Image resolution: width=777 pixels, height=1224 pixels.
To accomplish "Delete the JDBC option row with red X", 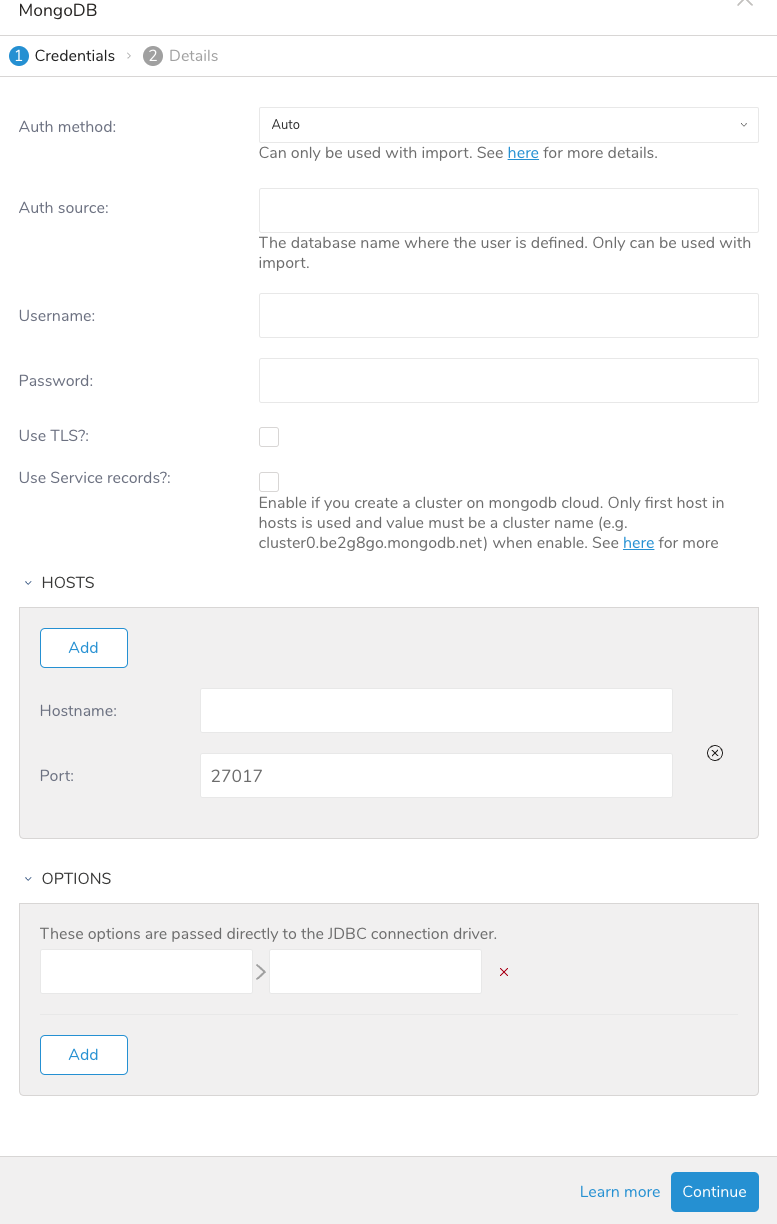I will pyautogui.click(x=504, y=972).
